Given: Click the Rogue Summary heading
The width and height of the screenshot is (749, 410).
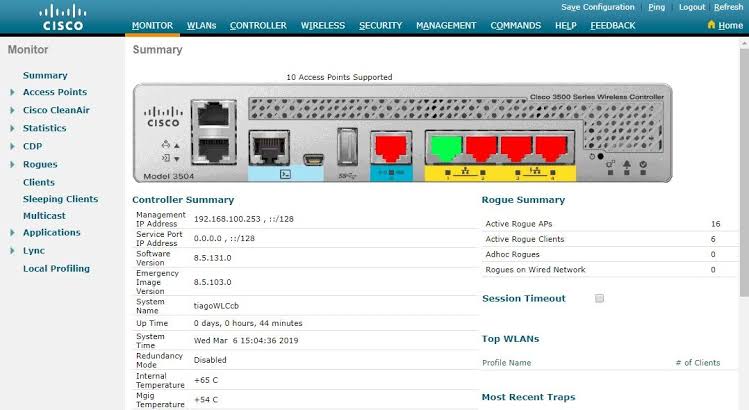Looking at the screenshot, I should tap(523, 200).
